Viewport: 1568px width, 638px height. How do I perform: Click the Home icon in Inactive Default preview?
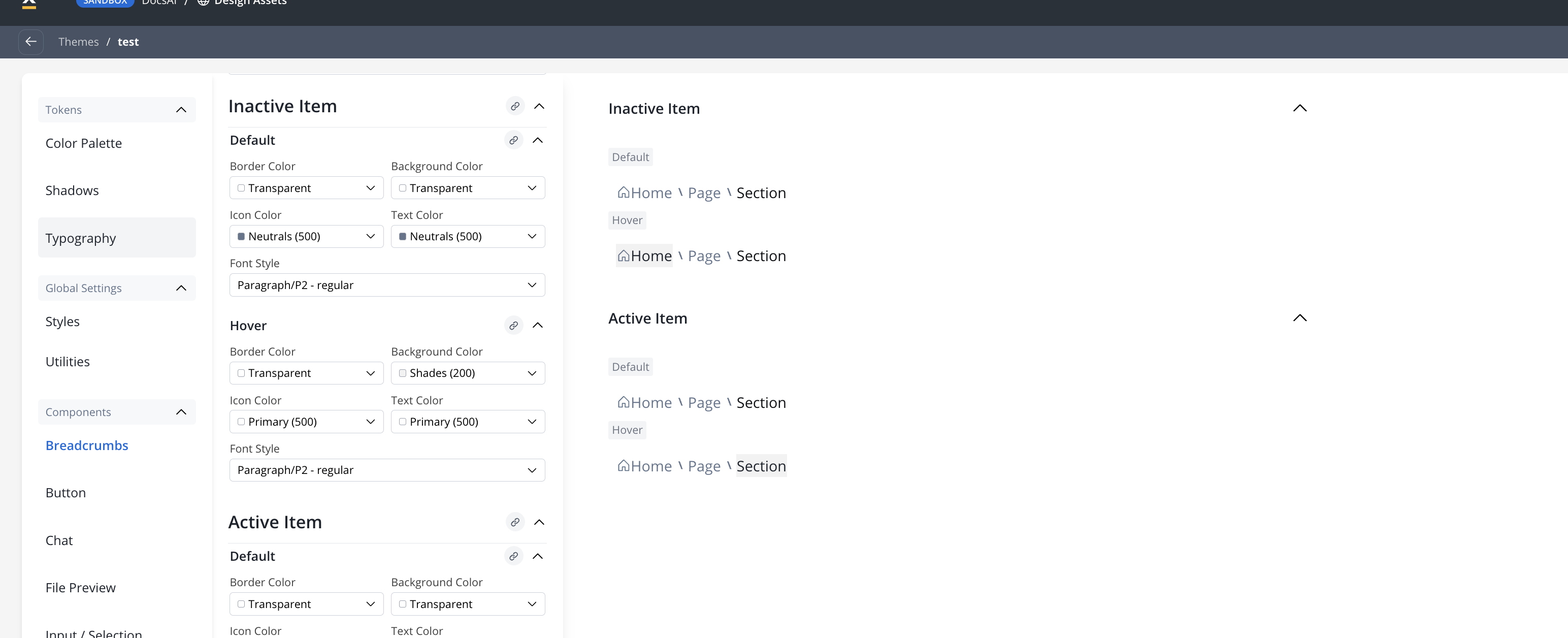click(x=624, y=193)
